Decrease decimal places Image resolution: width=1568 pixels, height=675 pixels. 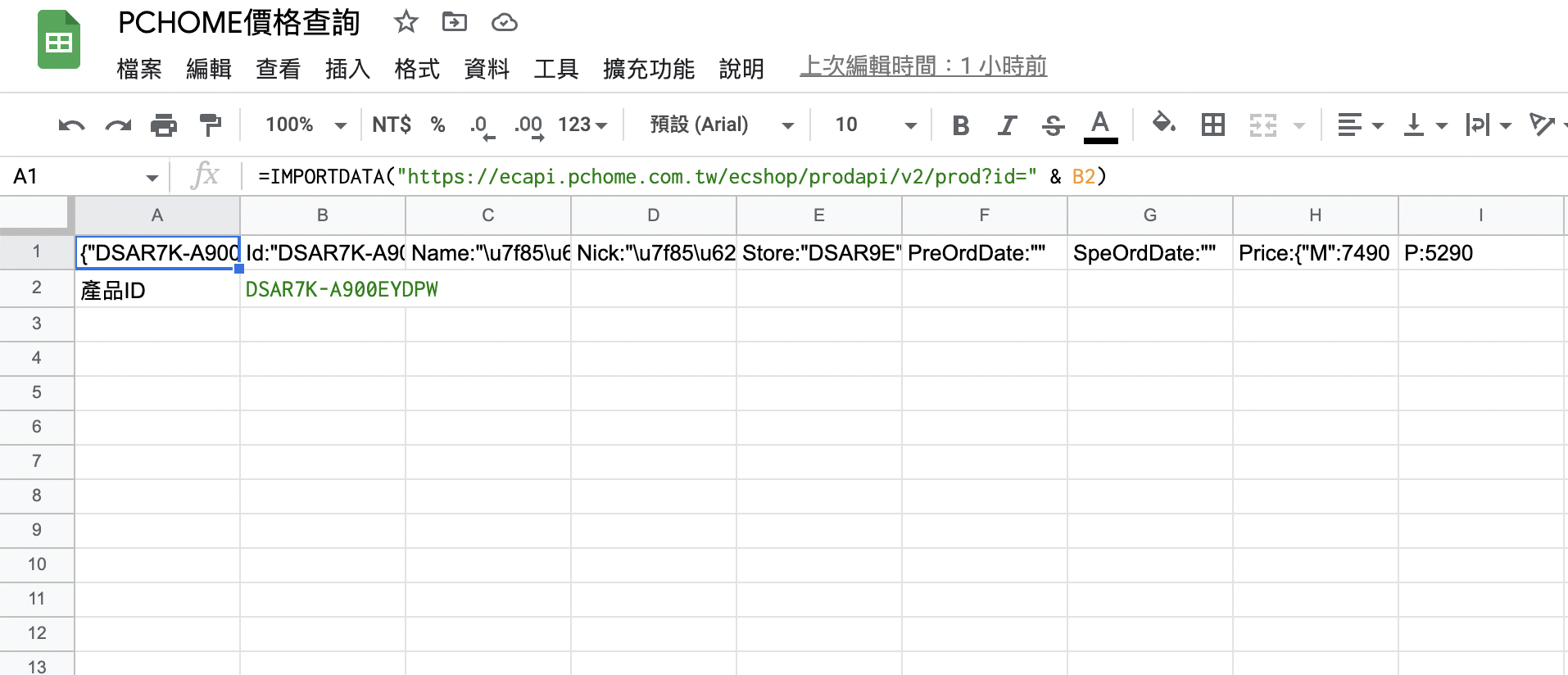click(482, 126)
